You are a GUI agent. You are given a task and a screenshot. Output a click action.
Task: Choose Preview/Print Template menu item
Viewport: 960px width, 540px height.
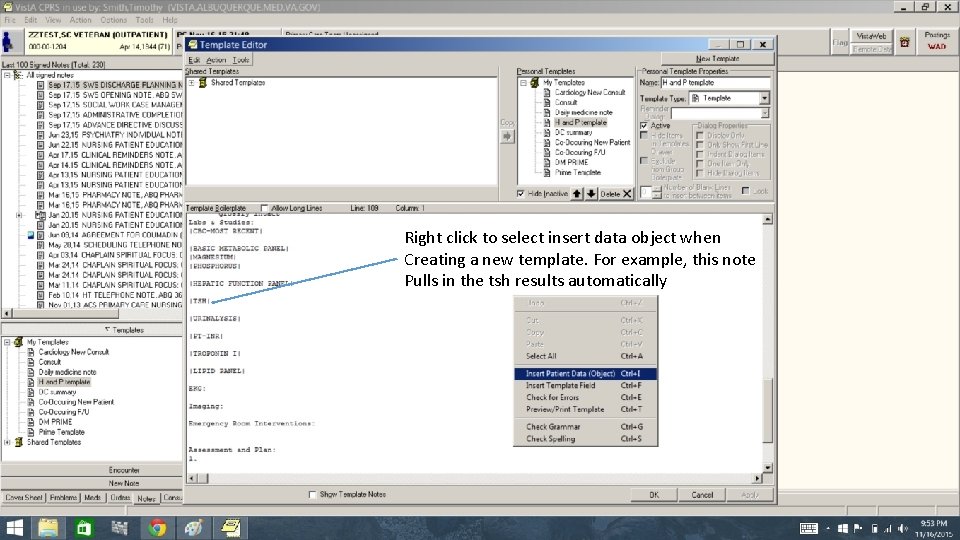[x=585, y=409]
